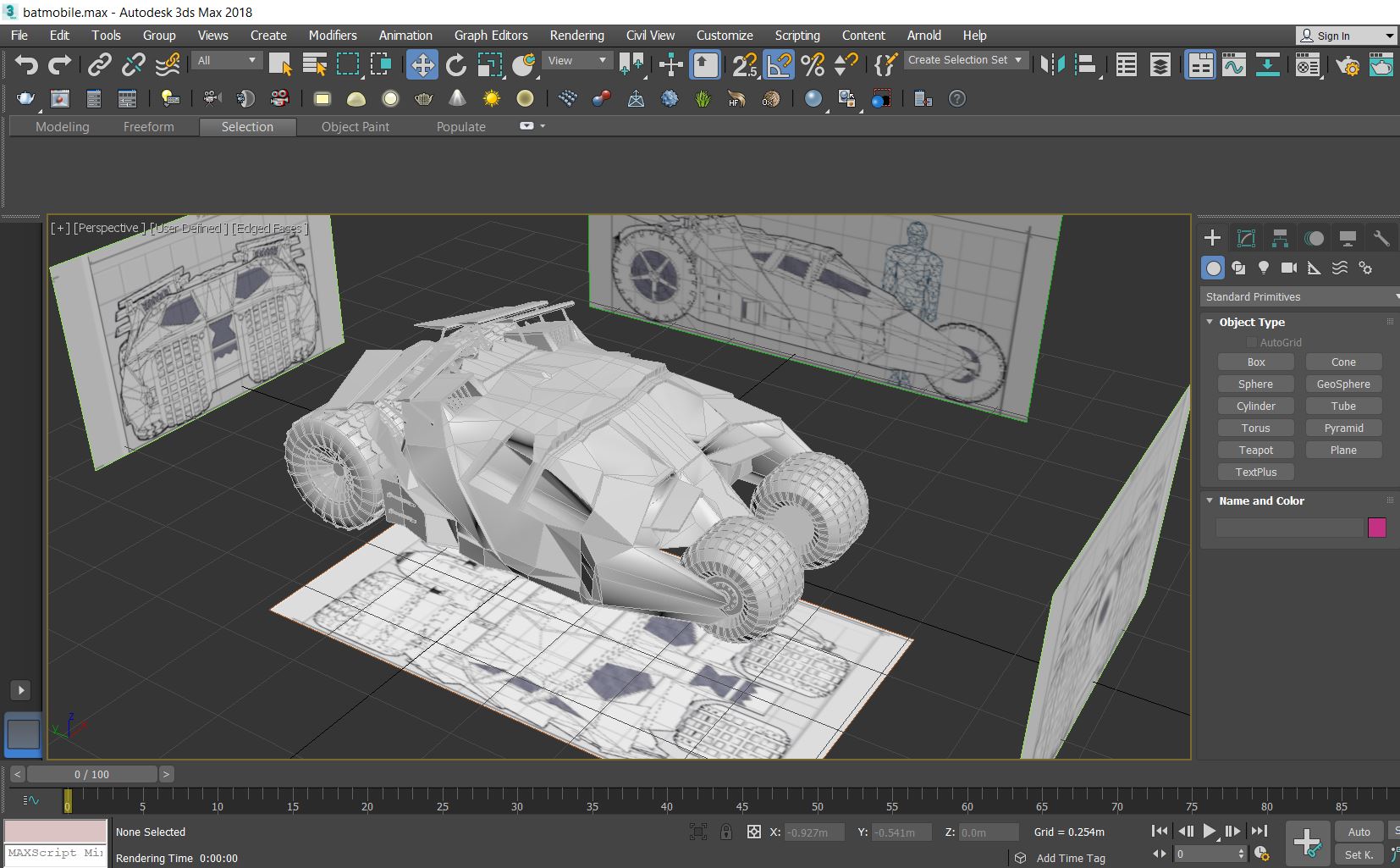The width and height of the screenshot is (1400, 868).
Task: Open the selection filter All dropdown
Action: 227,60
